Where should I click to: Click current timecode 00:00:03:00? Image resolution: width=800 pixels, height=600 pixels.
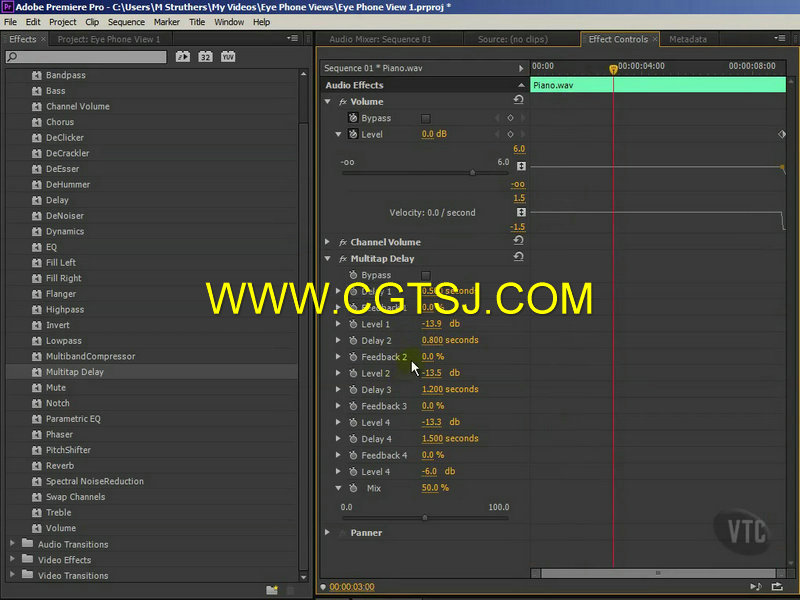352,587
